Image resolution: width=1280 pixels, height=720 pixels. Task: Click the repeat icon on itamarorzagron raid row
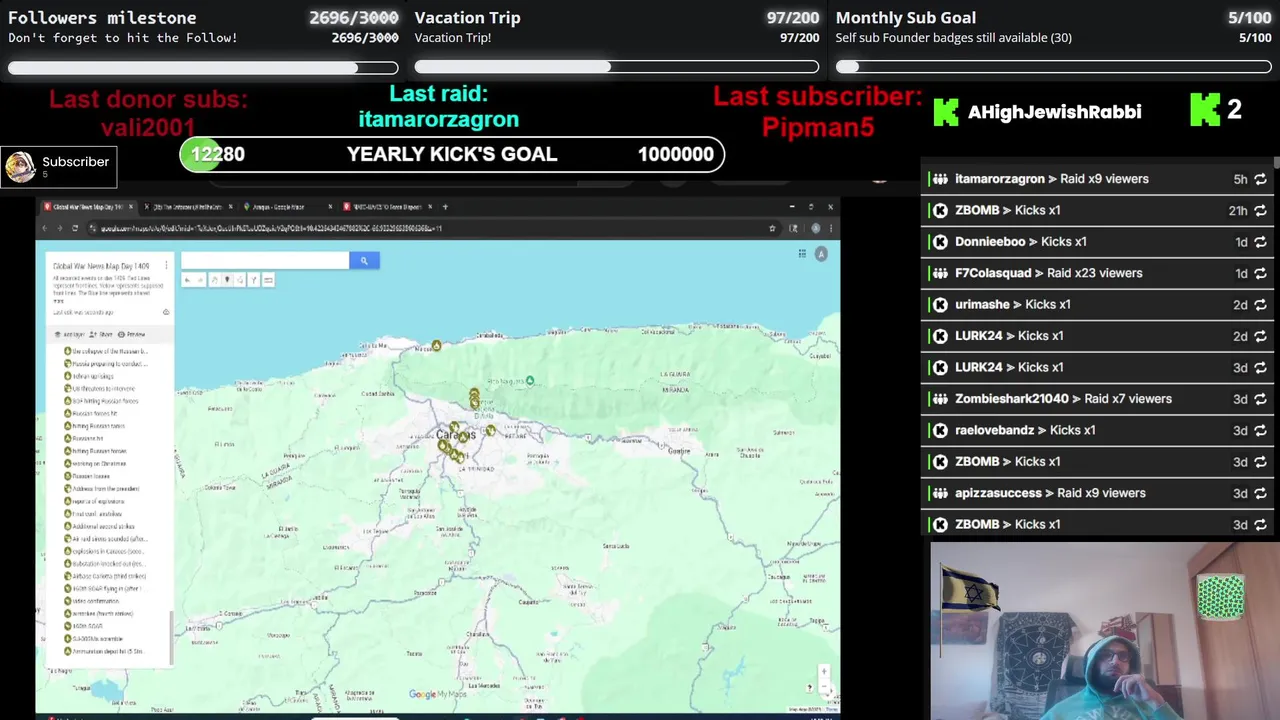1260,179
